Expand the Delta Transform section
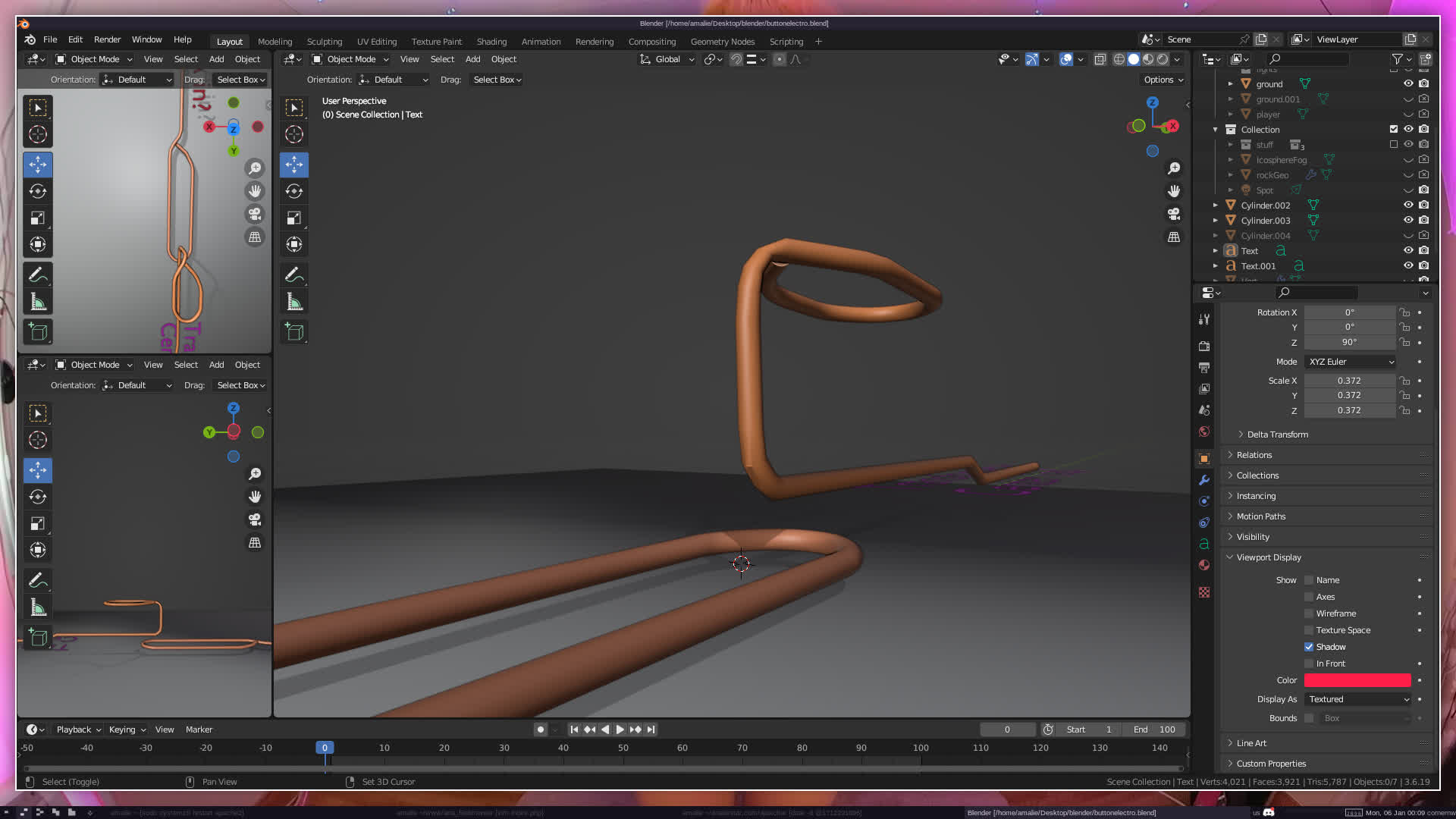 tap(1277, 435)
